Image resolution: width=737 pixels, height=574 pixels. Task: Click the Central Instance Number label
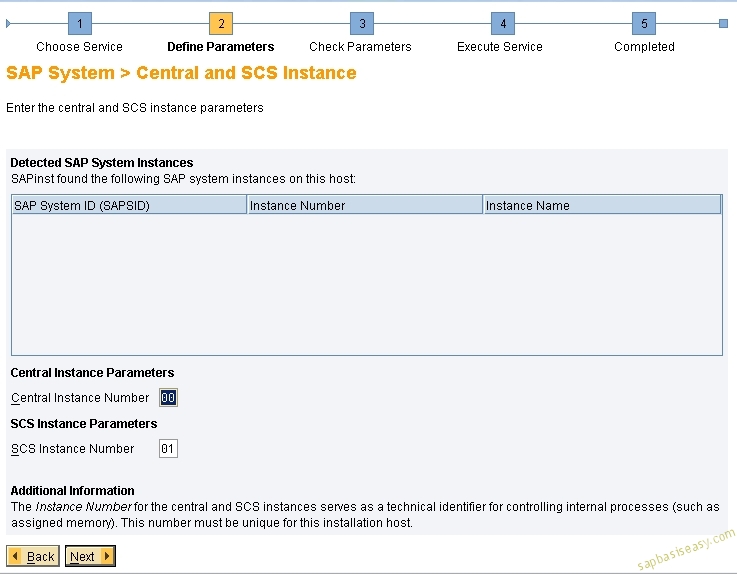(x=80, y=398)
